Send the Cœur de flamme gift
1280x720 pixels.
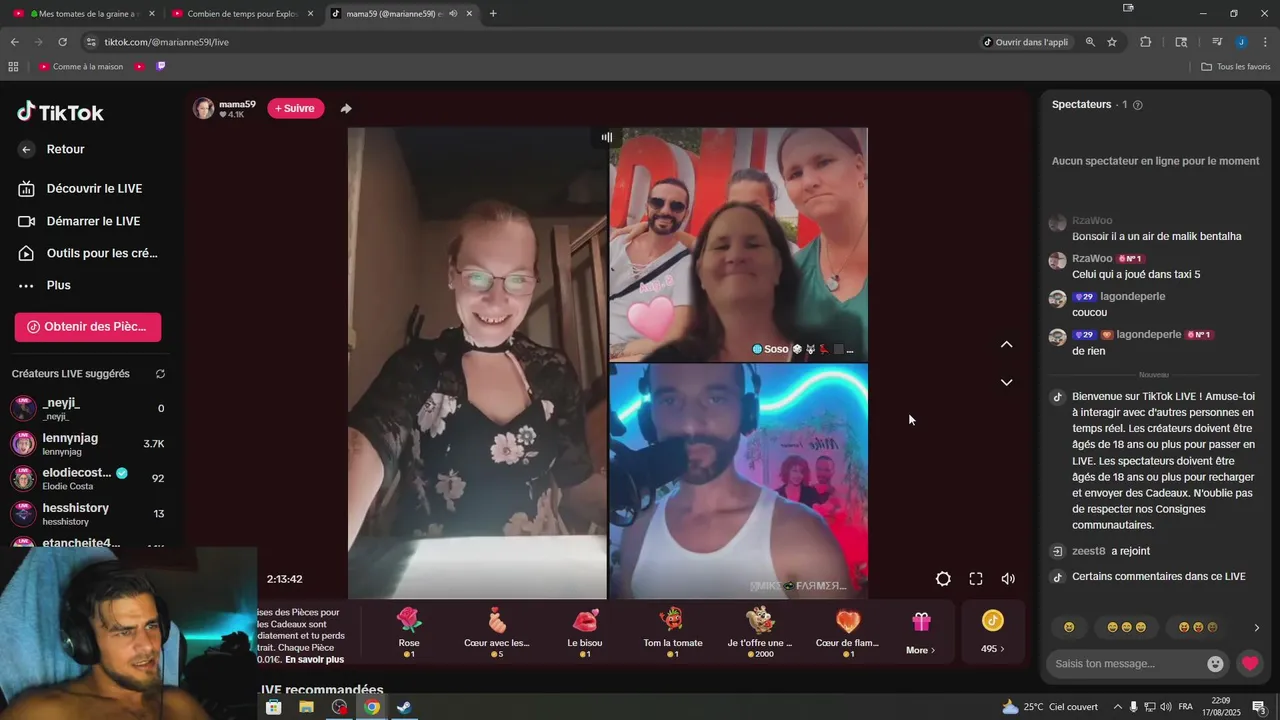[x=848, y=632]
